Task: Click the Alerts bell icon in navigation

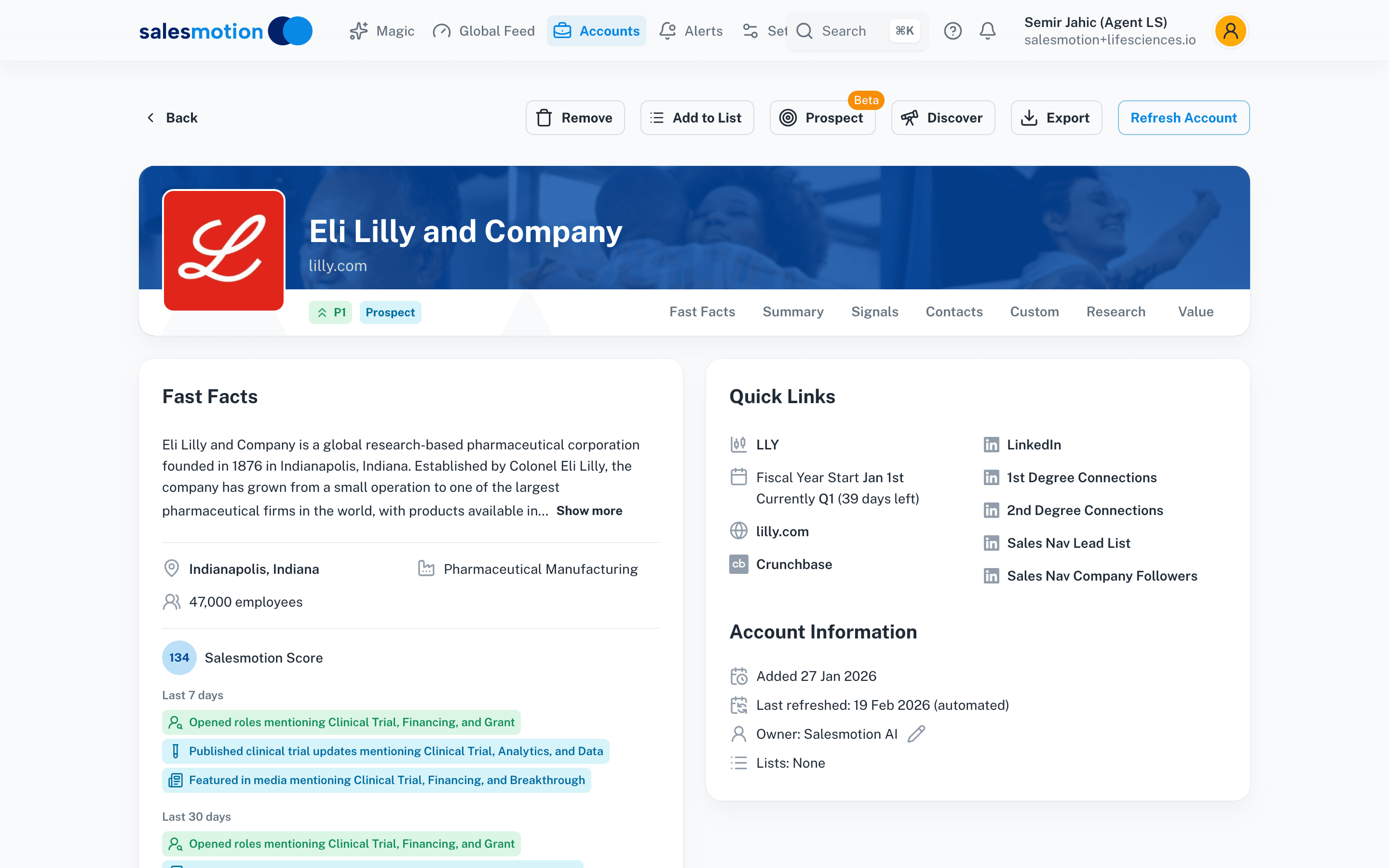Action: point(667,31)
